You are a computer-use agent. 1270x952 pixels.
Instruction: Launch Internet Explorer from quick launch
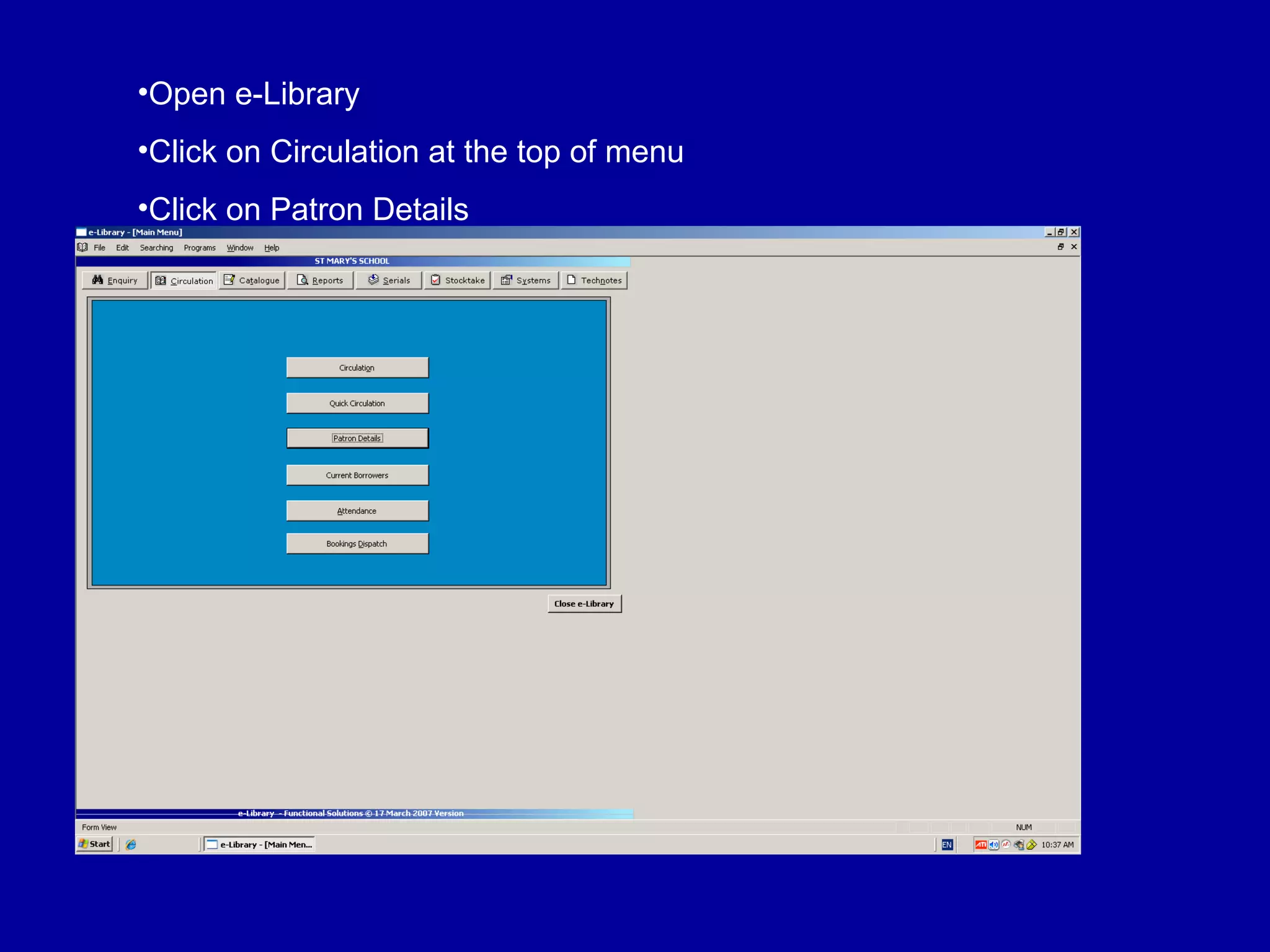pyautogui.click(x=131, y=844)
